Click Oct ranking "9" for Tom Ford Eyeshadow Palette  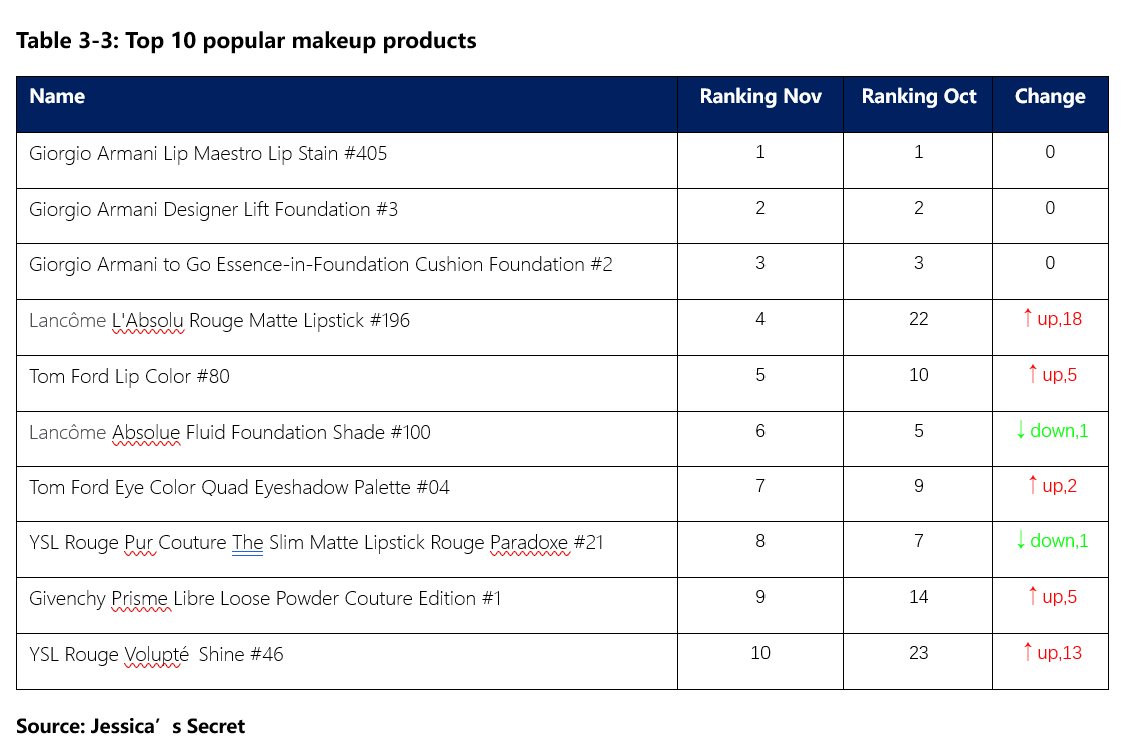(918, 486)
